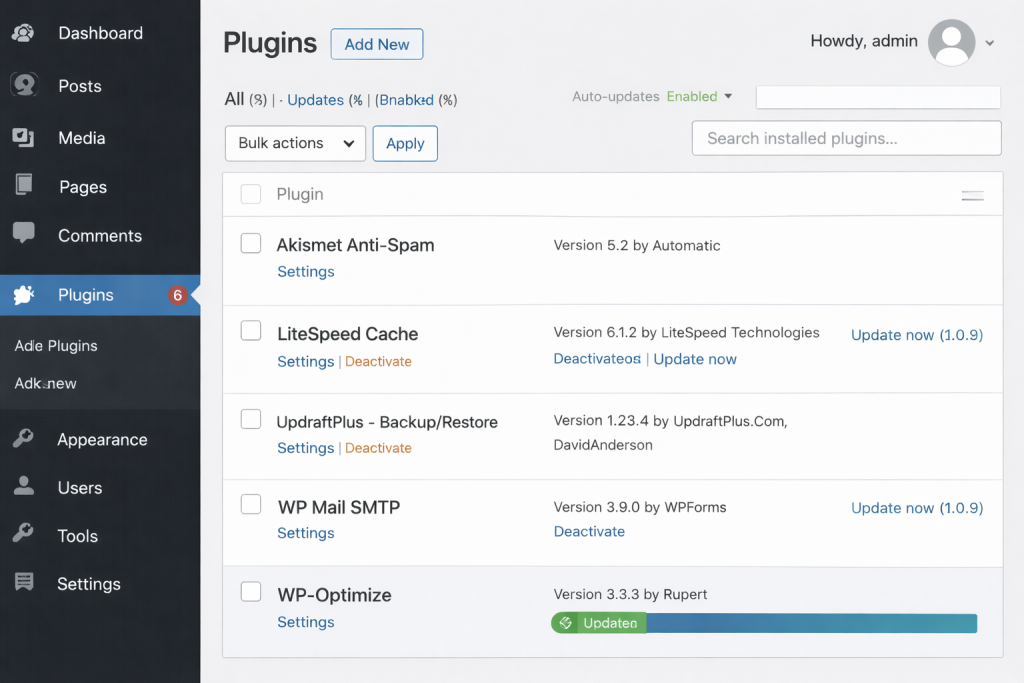Expand the Auto-updates Enabled dropdown
The width and height of the screenshot is (1024, 683).
pos(699,97)
